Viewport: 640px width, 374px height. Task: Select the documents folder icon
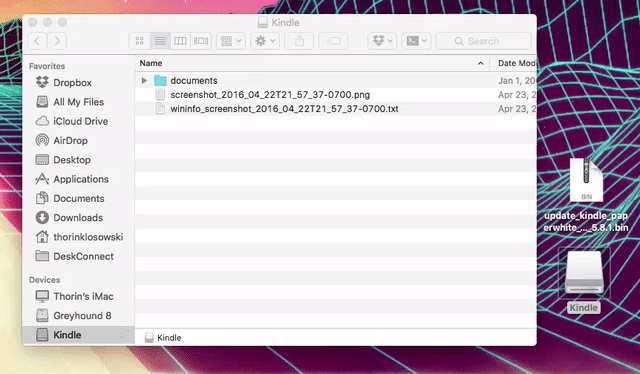[x=160, y=80]
